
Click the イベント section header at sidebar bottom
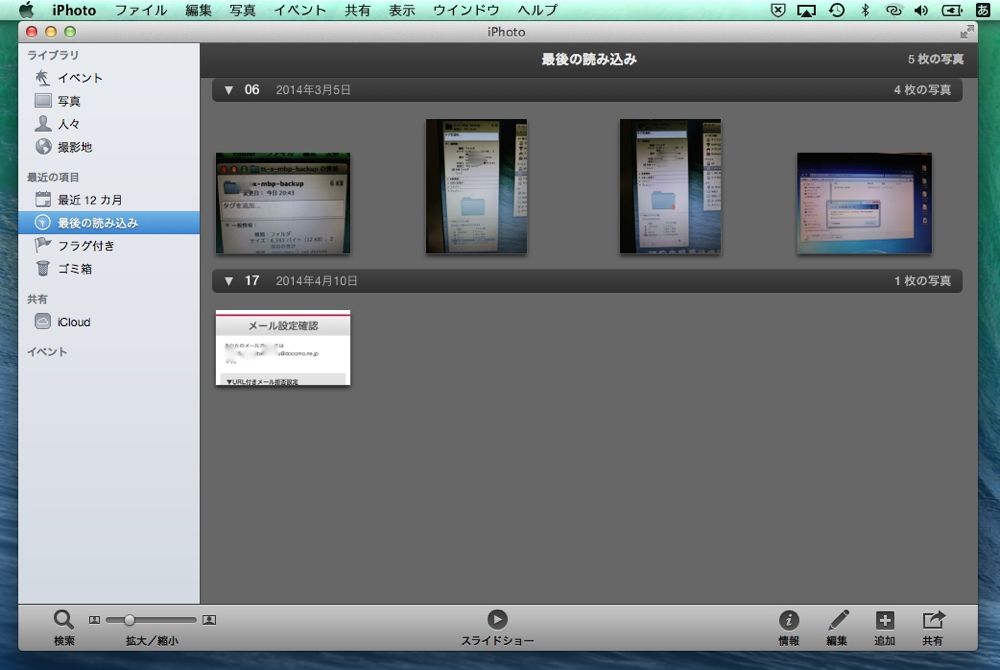coord(47,352)
